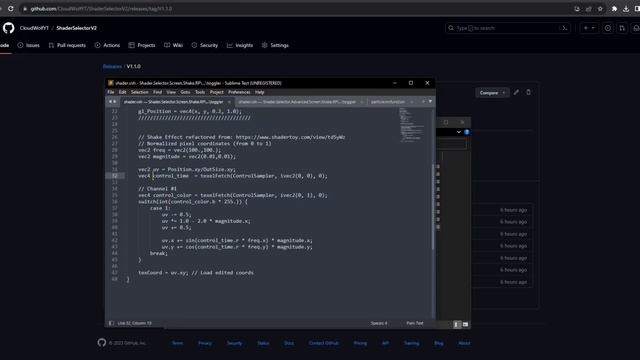Click the GitHub footer logo
Image resolution: width=640 pixels, height=360 pixels.
click(102, 342)
